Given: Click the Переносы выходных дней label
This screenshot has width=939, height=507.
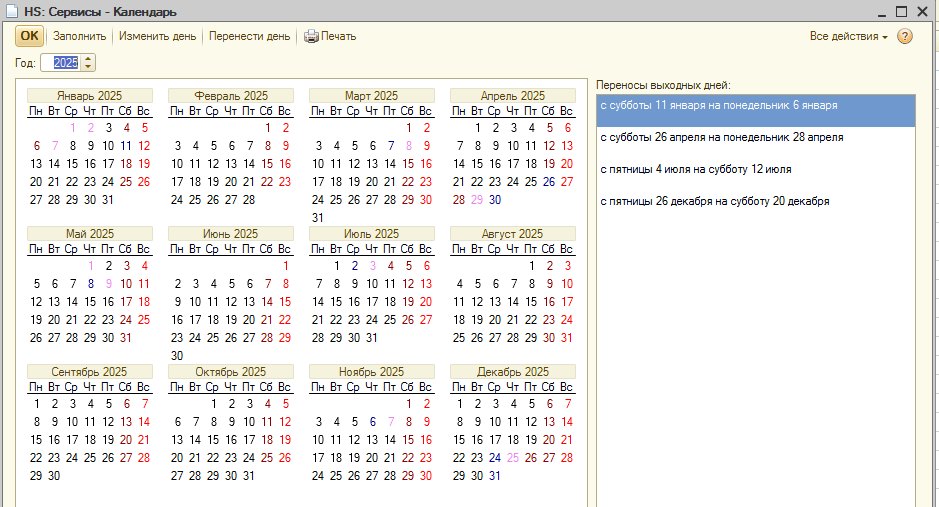Looking at the screenshot, I should [x=663, y=86].
